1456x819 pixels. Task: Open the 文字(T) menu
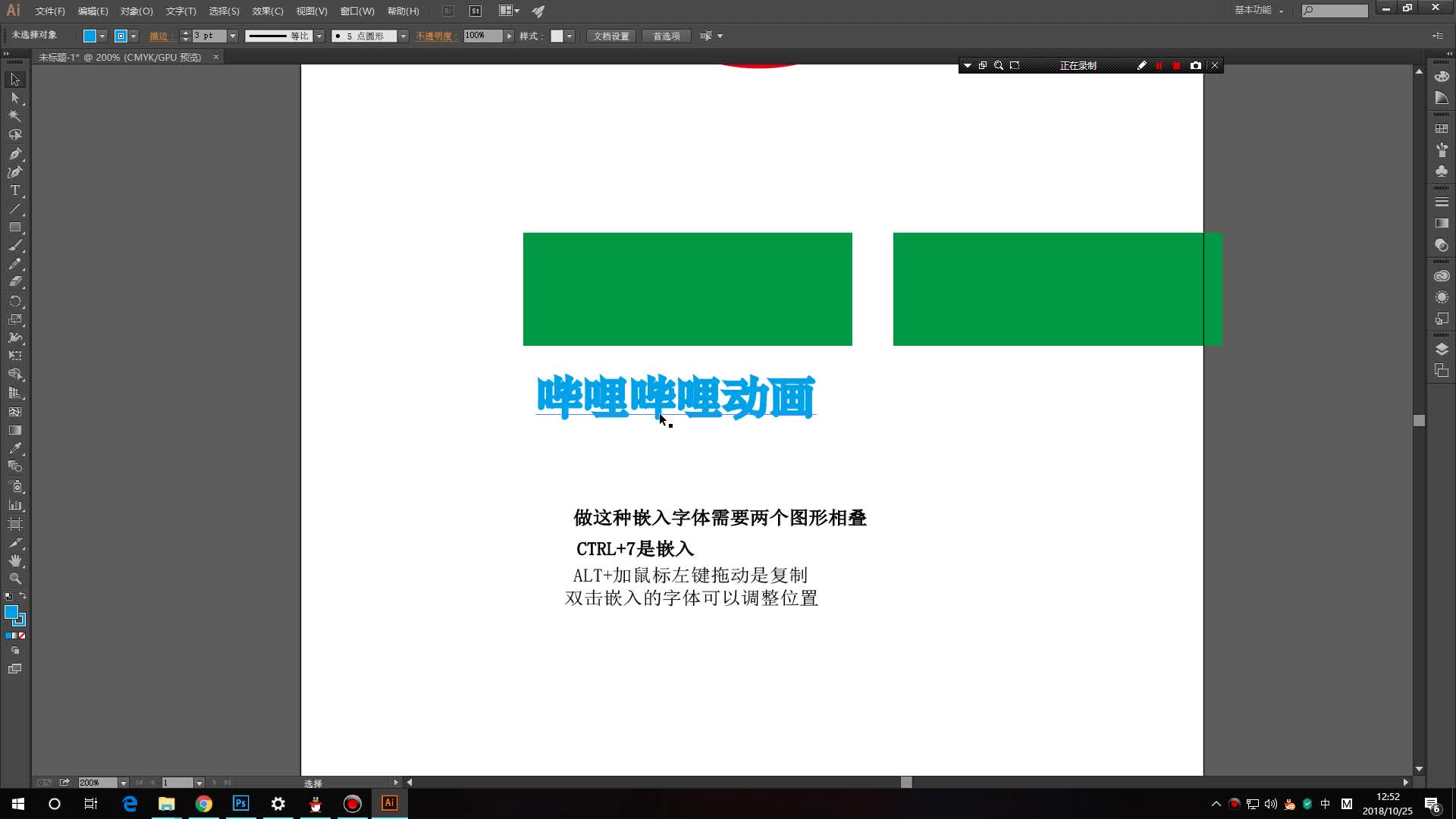tap(180, 11)
